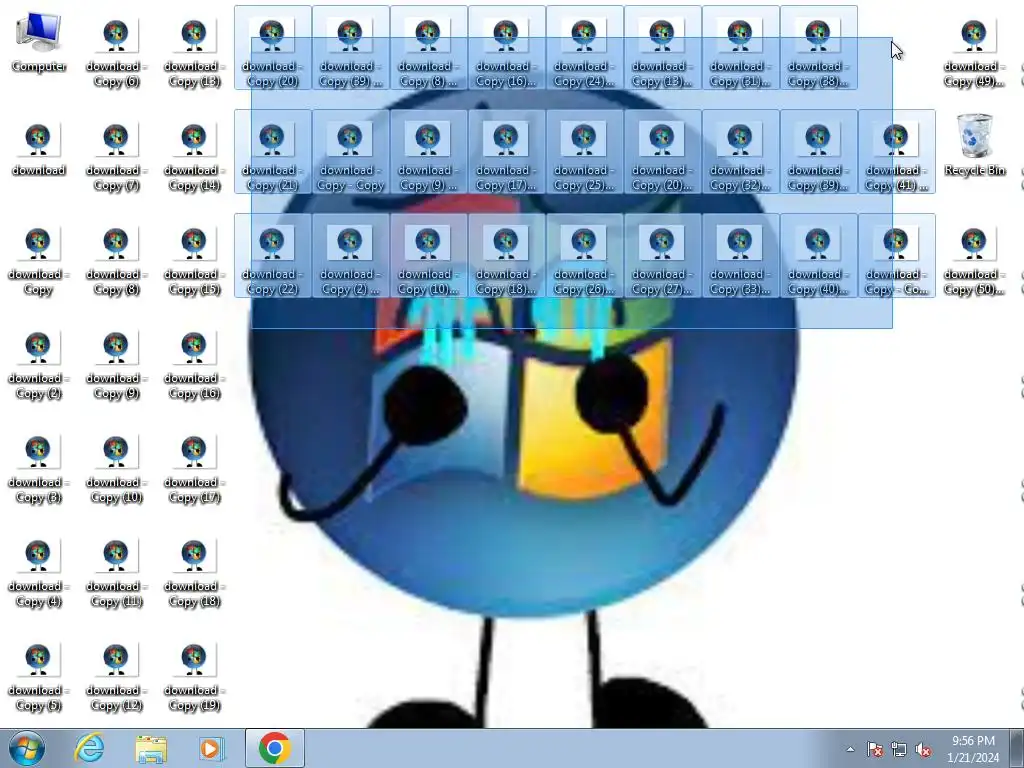Screen dimensions: 1024x768
Task: Click highlighted file 'download - Copy (22)'
Action: tap(272, 255)
